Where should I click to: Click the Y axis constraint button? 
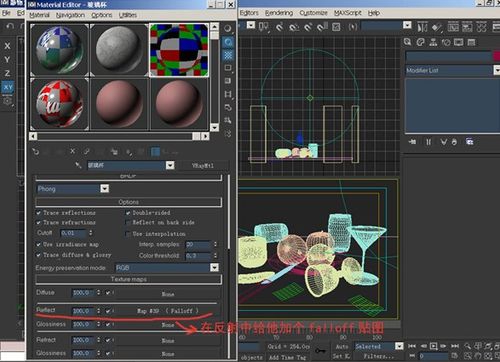(x=7, y=60)
